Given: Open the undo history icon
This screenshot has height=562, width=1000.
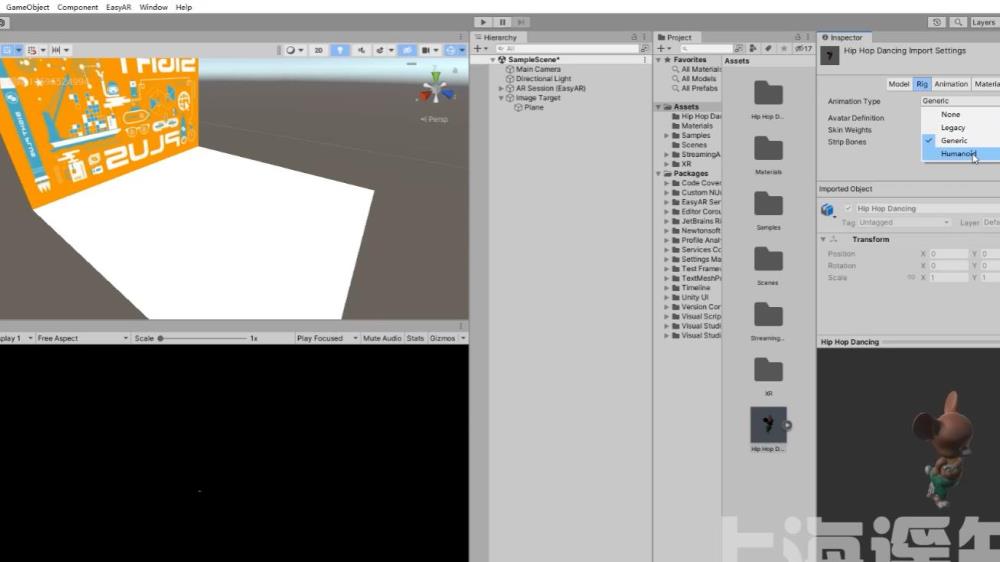Looking at the screenshot, I should click(936, 22).
